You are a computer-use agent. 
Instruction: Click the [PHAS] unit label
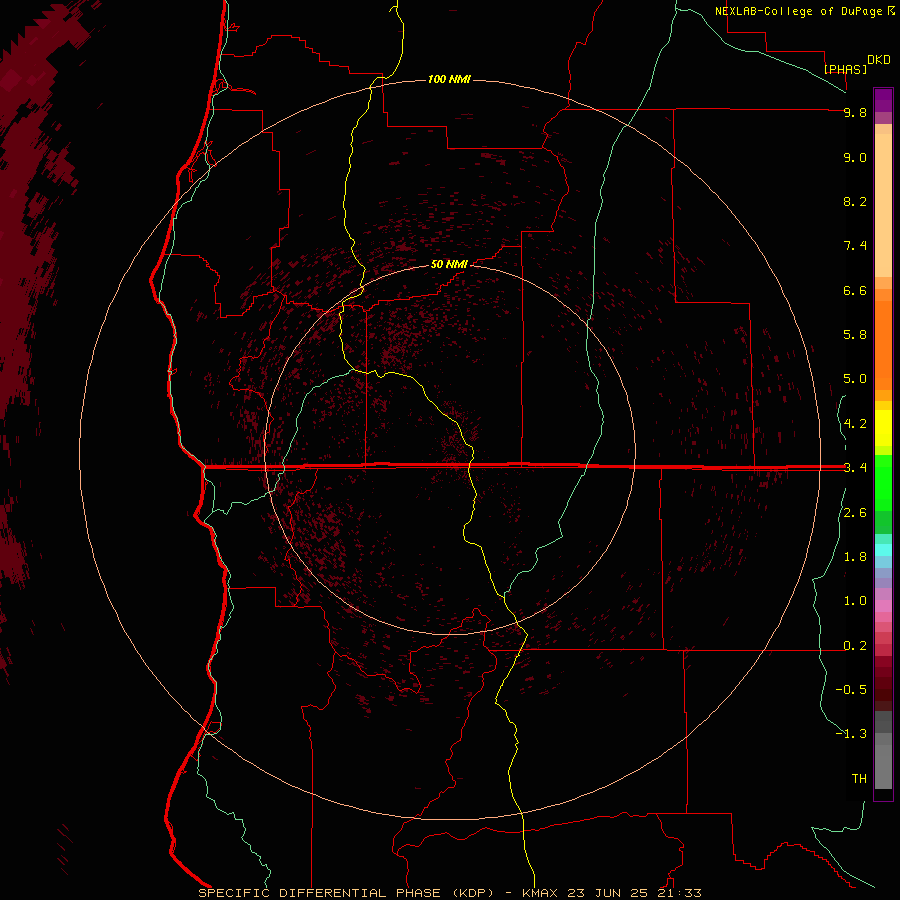point(845,69)
